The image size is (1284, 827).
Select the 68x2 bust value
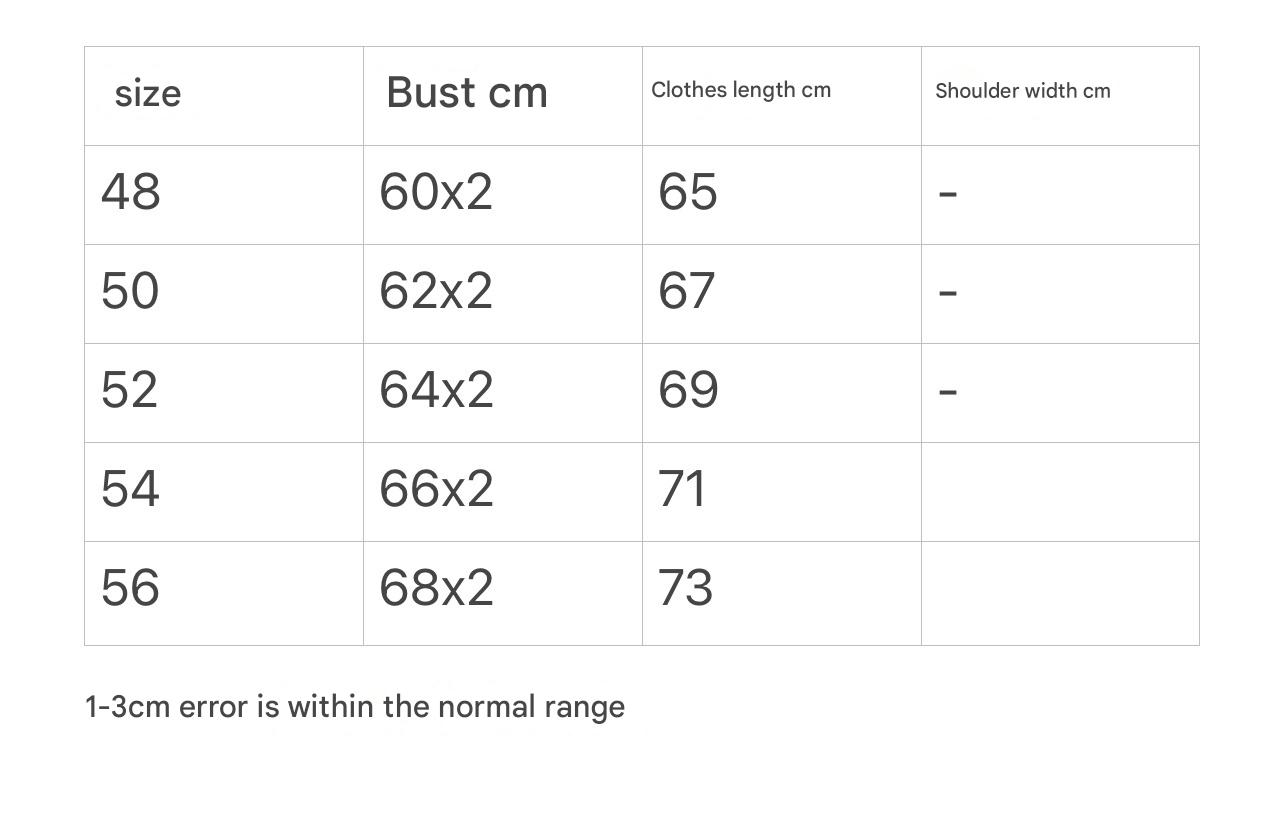pos(436,588)
